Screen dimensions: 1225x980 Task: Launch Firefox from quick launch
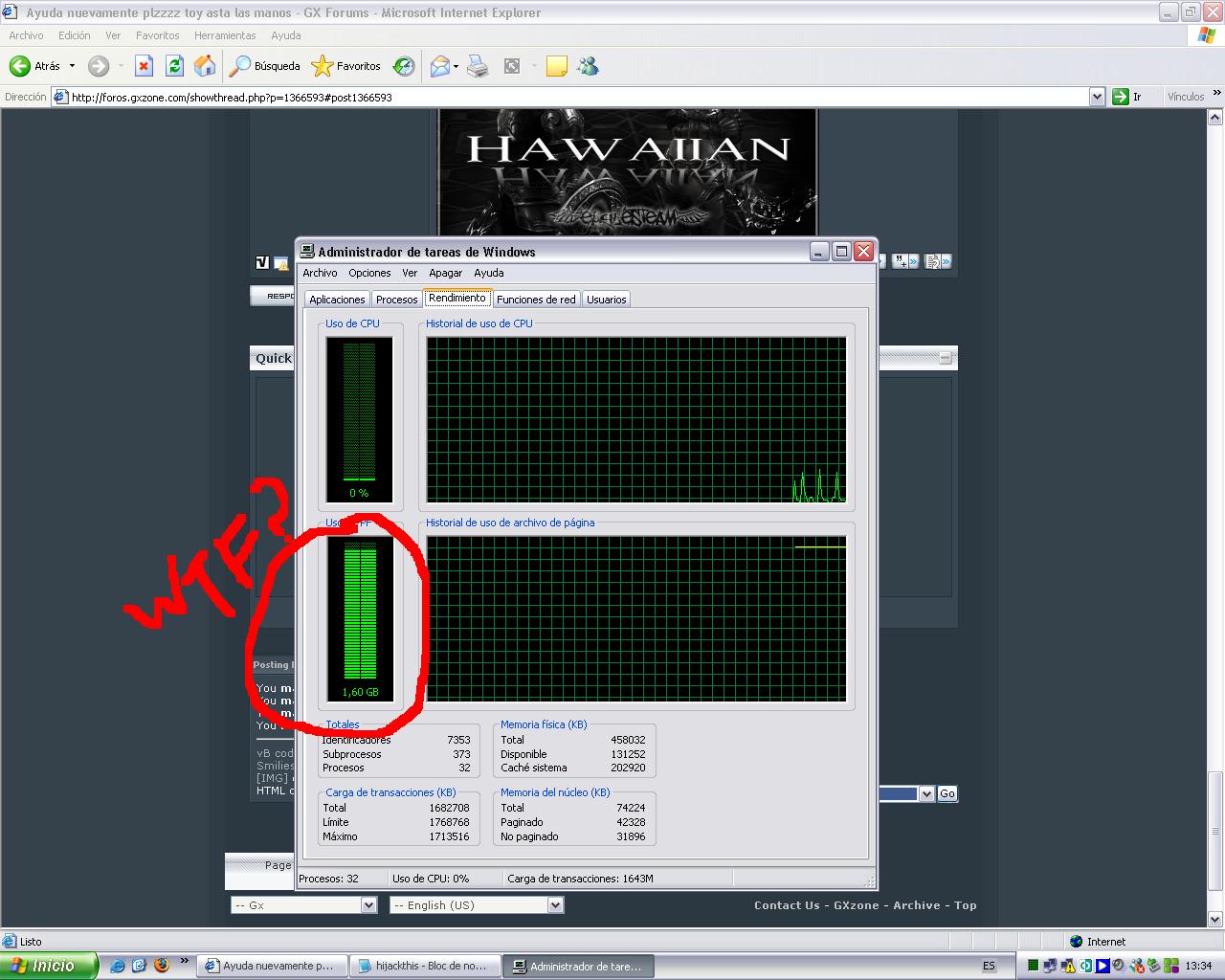(x=161, y=966)
